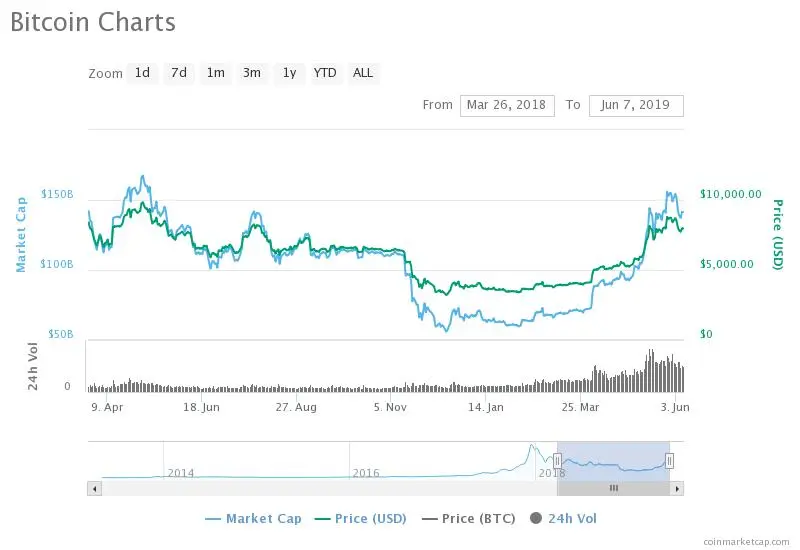The width and height of the screenshot is (800, 550).
Task: Select the 1d zoom range
Action: pos(142,73)
